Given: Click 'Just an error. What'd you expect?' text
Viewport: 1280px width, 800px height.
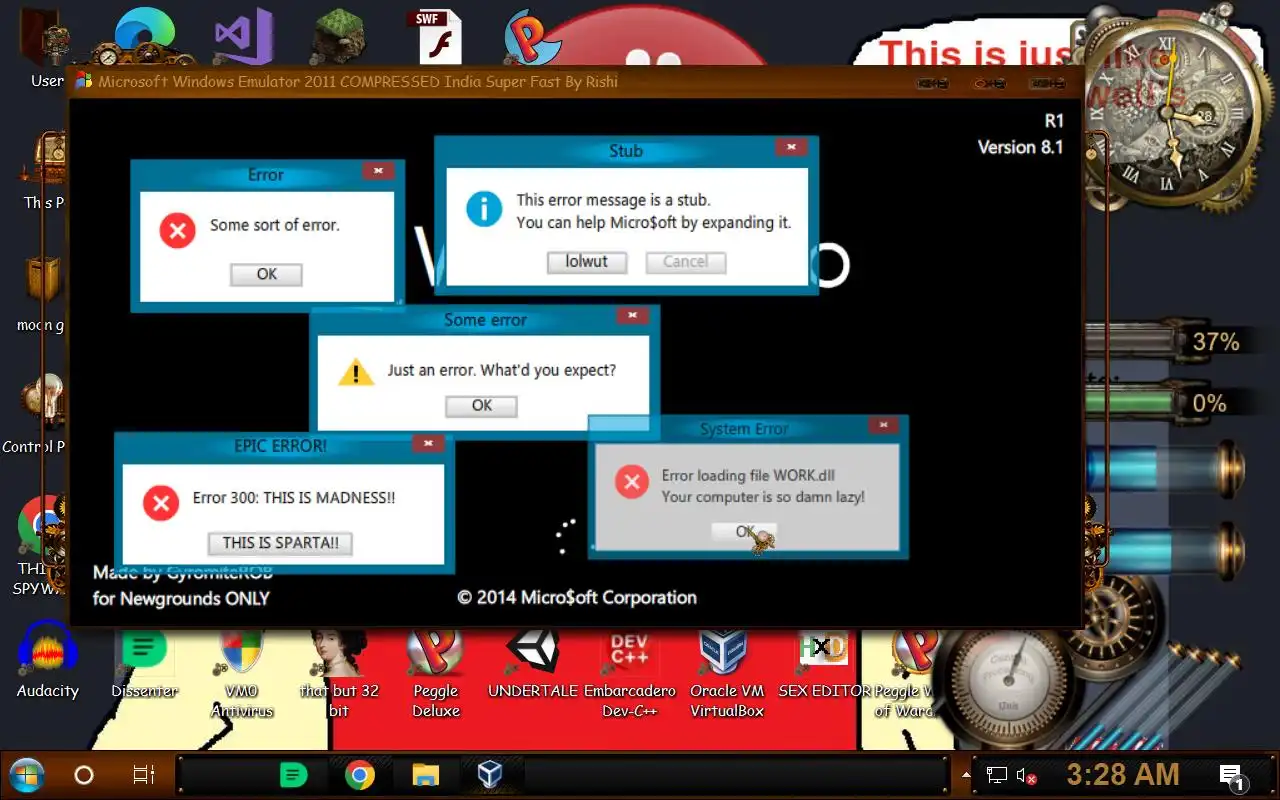Looking at the screenshot, I should click(x=502, y=370).
